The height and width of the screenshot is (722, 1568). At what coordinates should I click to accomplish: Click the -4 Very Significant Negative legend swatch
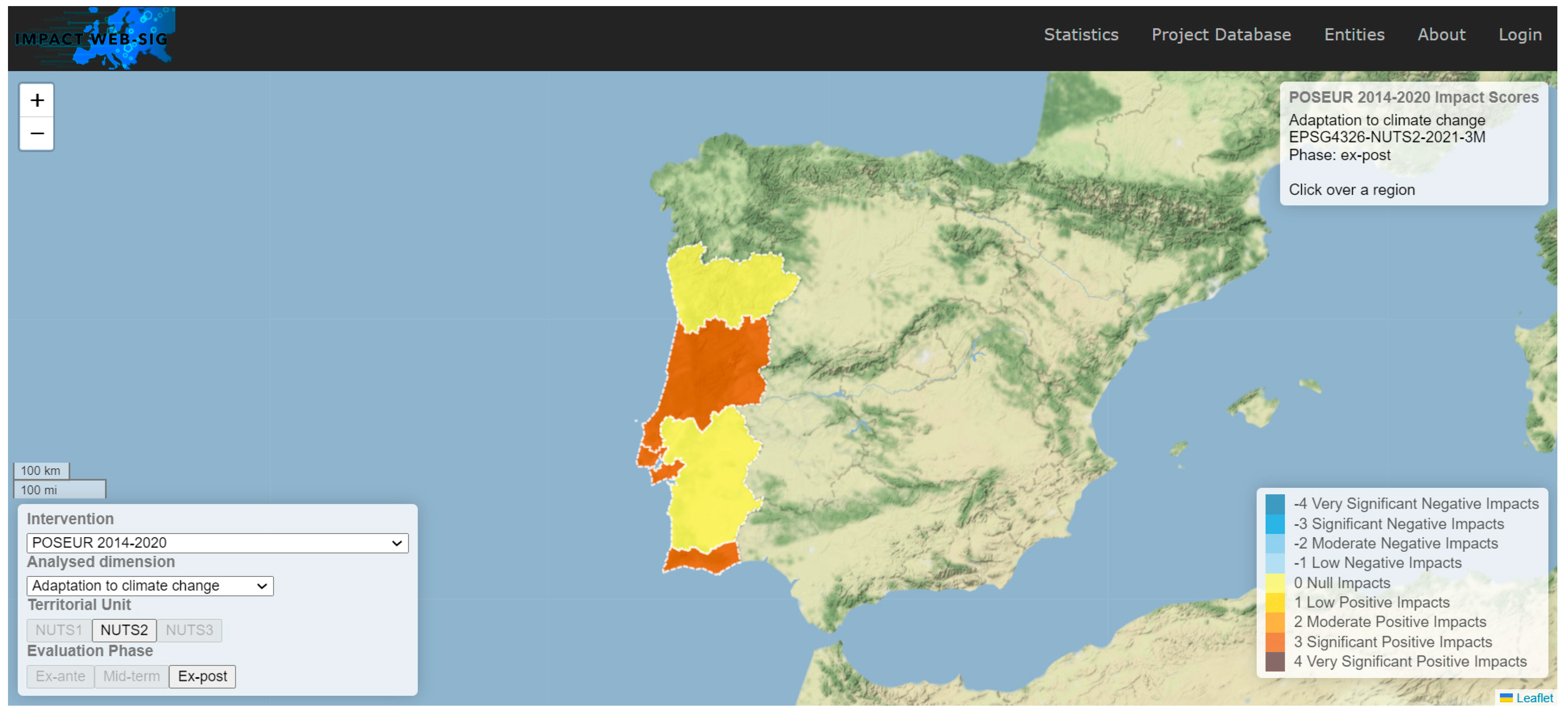click(1274, 504)
